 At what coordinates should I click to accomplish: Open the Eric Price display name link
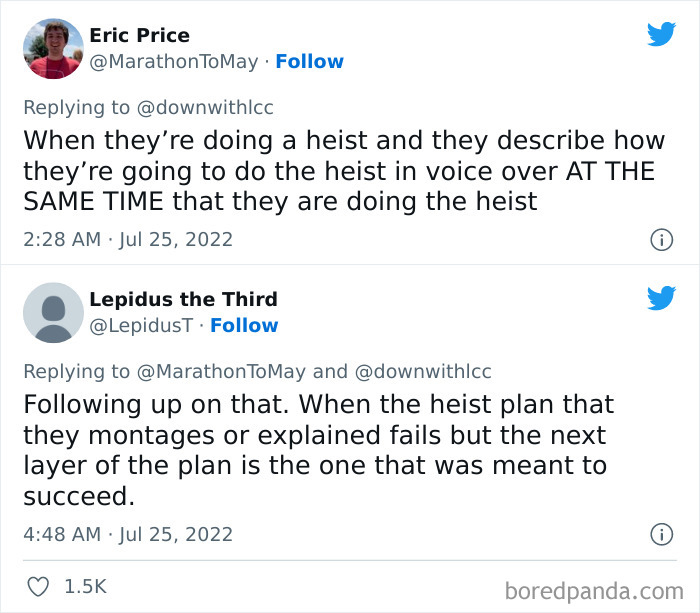139,35
